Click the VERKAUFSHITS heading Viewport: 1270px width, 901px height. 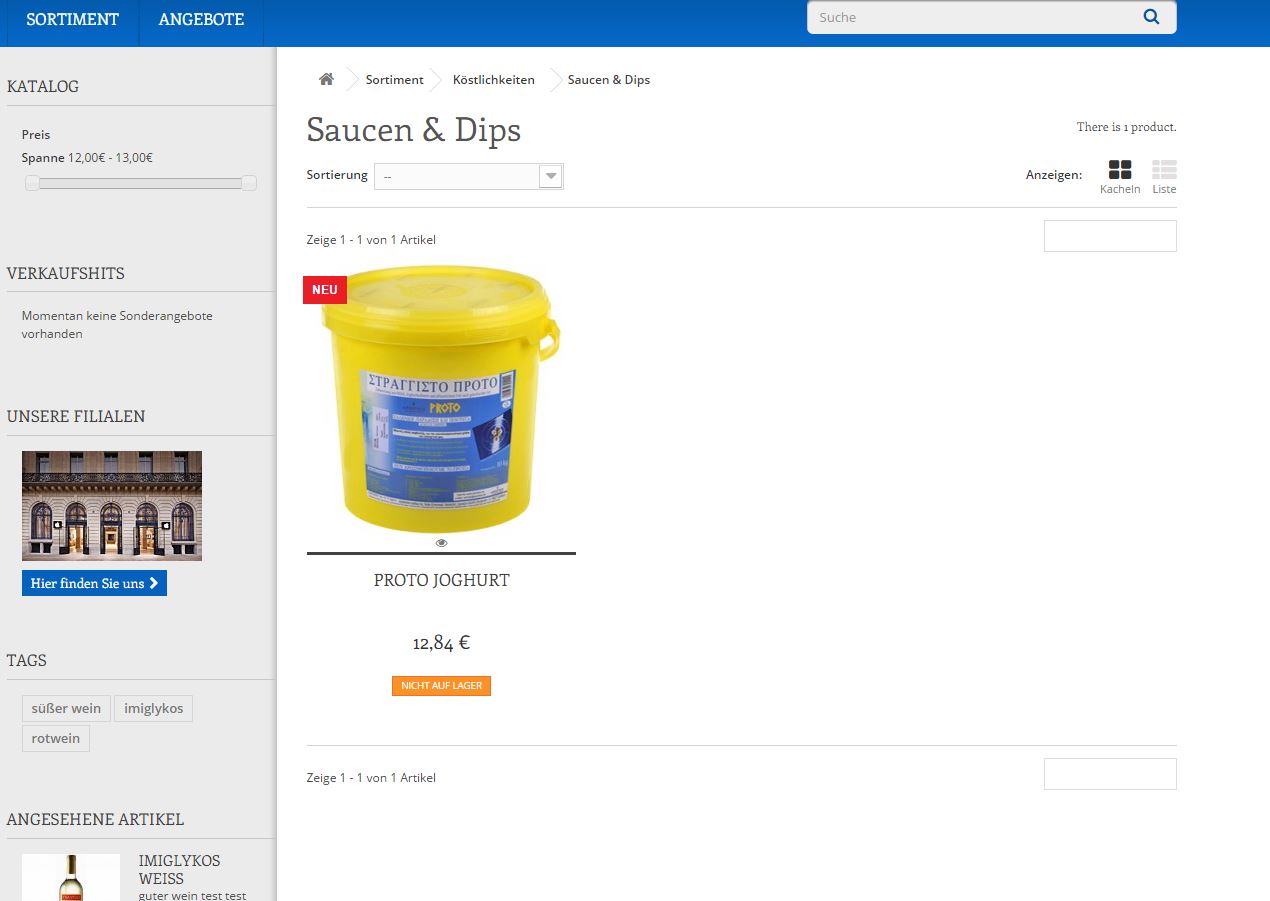66,273
